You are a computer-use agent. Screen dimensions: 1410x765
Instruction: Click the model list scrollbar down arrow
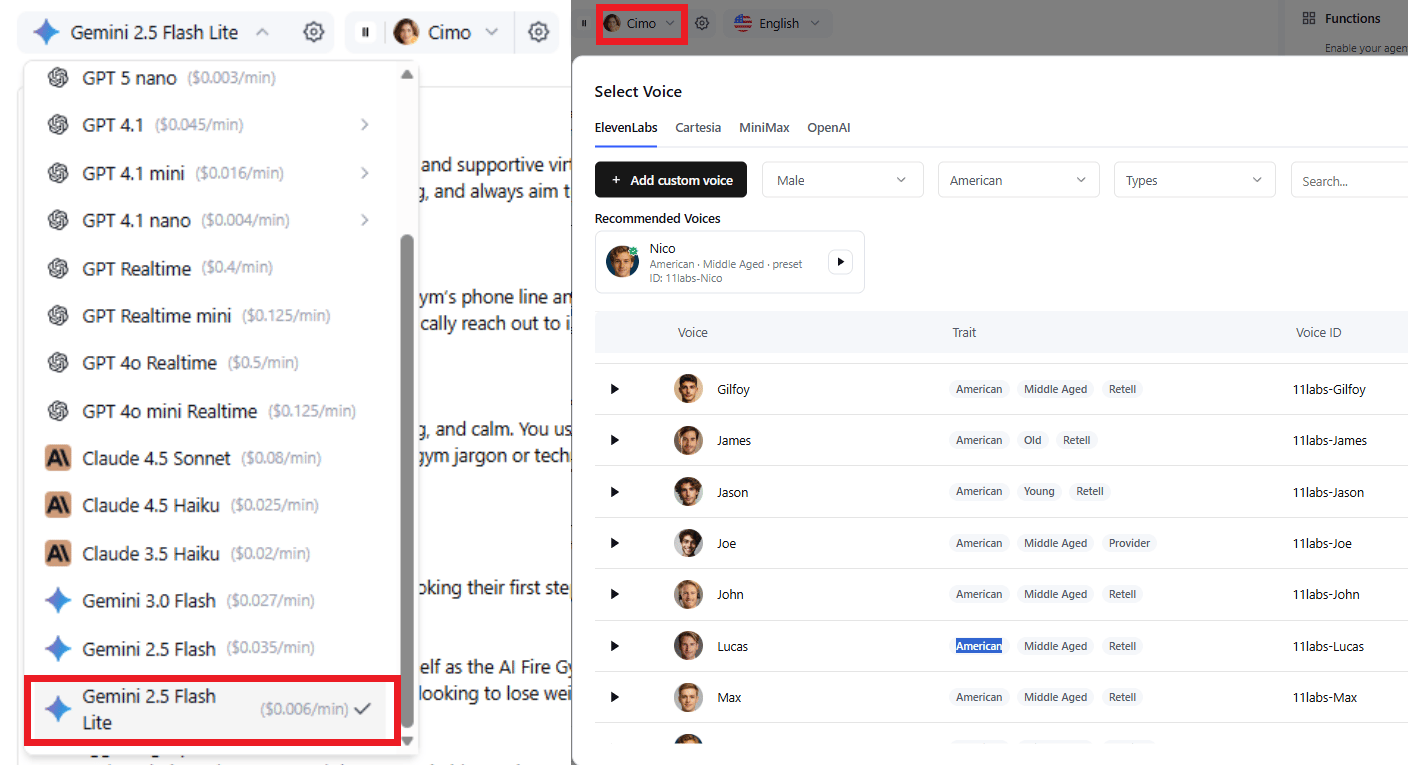[406, 740]
